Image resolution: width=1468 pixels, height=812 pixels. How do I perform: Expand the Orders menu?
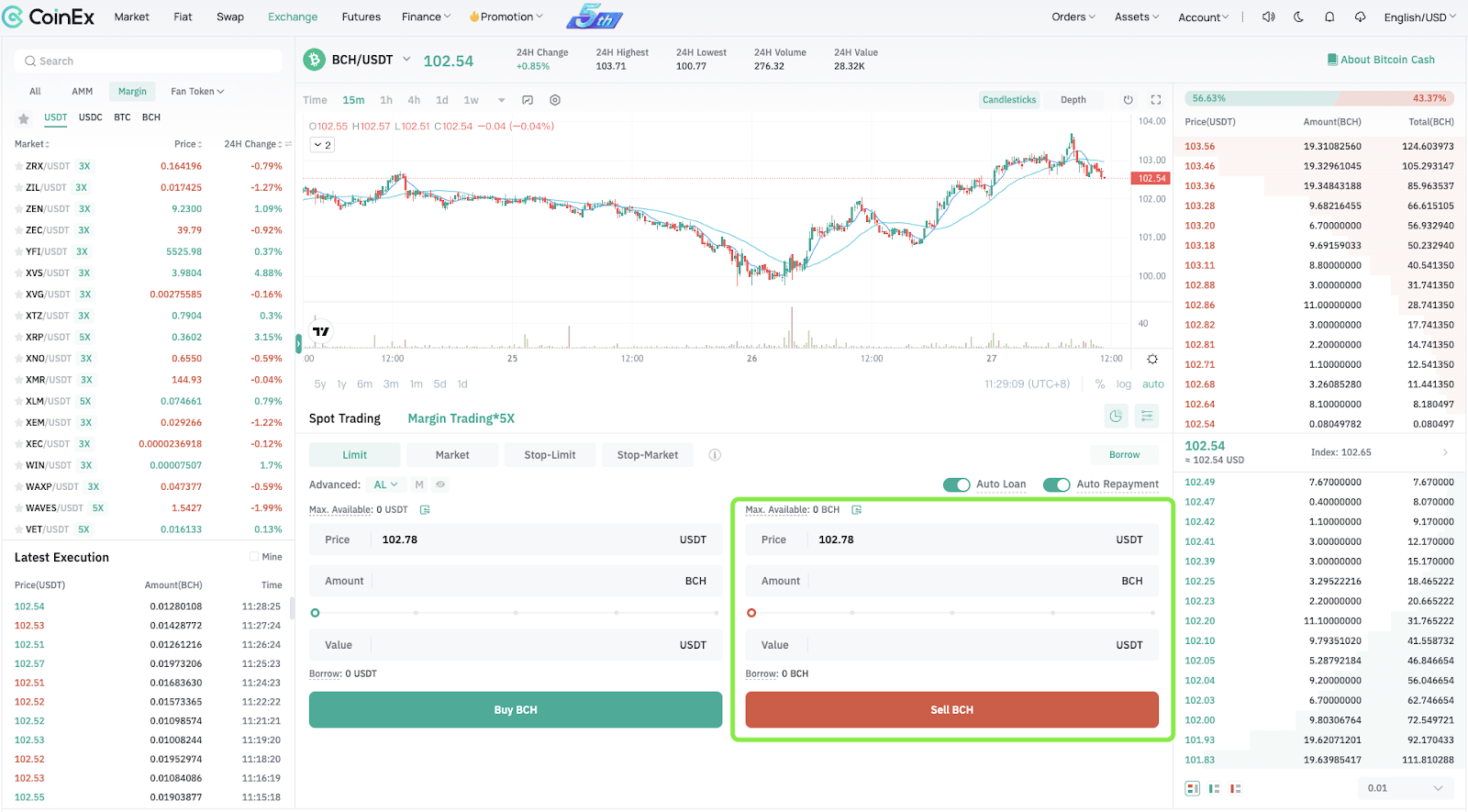tap(1073, 17)
